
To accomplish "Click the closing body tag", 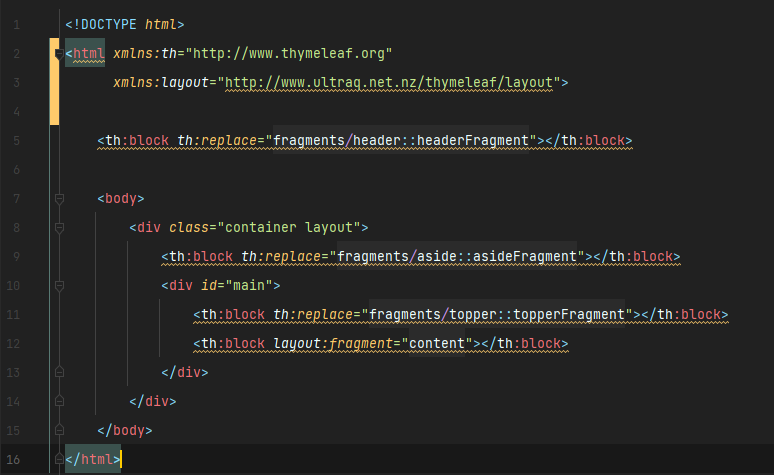I will tap(125, 431).
